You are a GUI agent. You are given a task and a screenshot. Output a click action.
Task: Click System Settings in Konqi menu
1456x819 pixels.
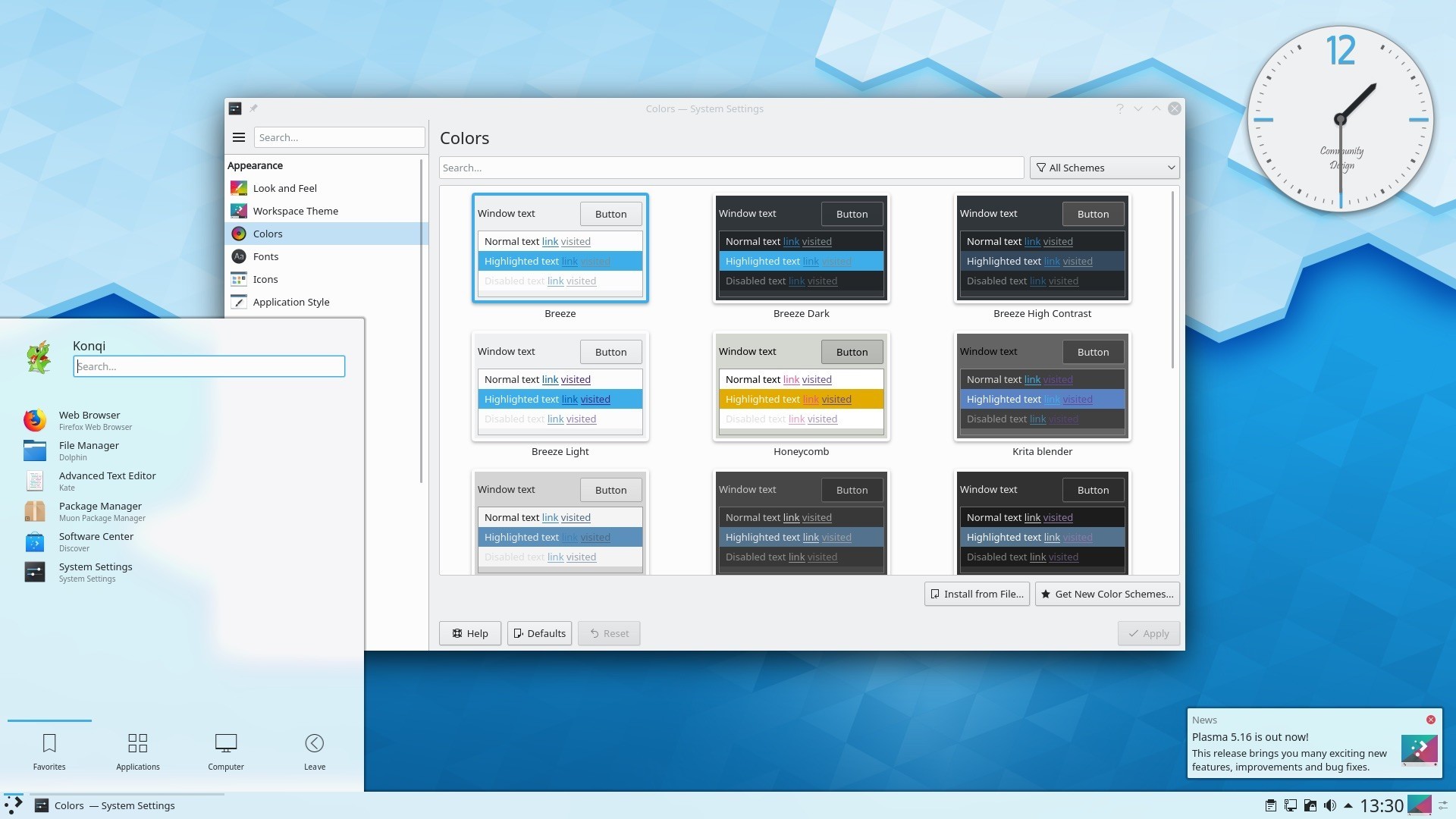point(96,571)
